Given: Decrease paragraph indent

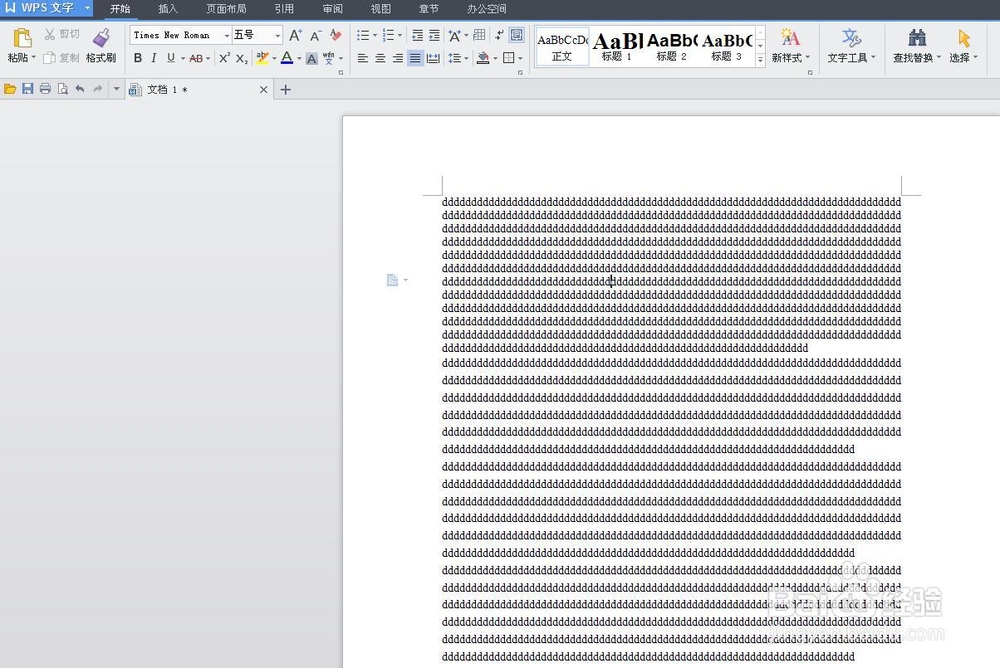Looking at the screenshot, I should pos(417,35).
